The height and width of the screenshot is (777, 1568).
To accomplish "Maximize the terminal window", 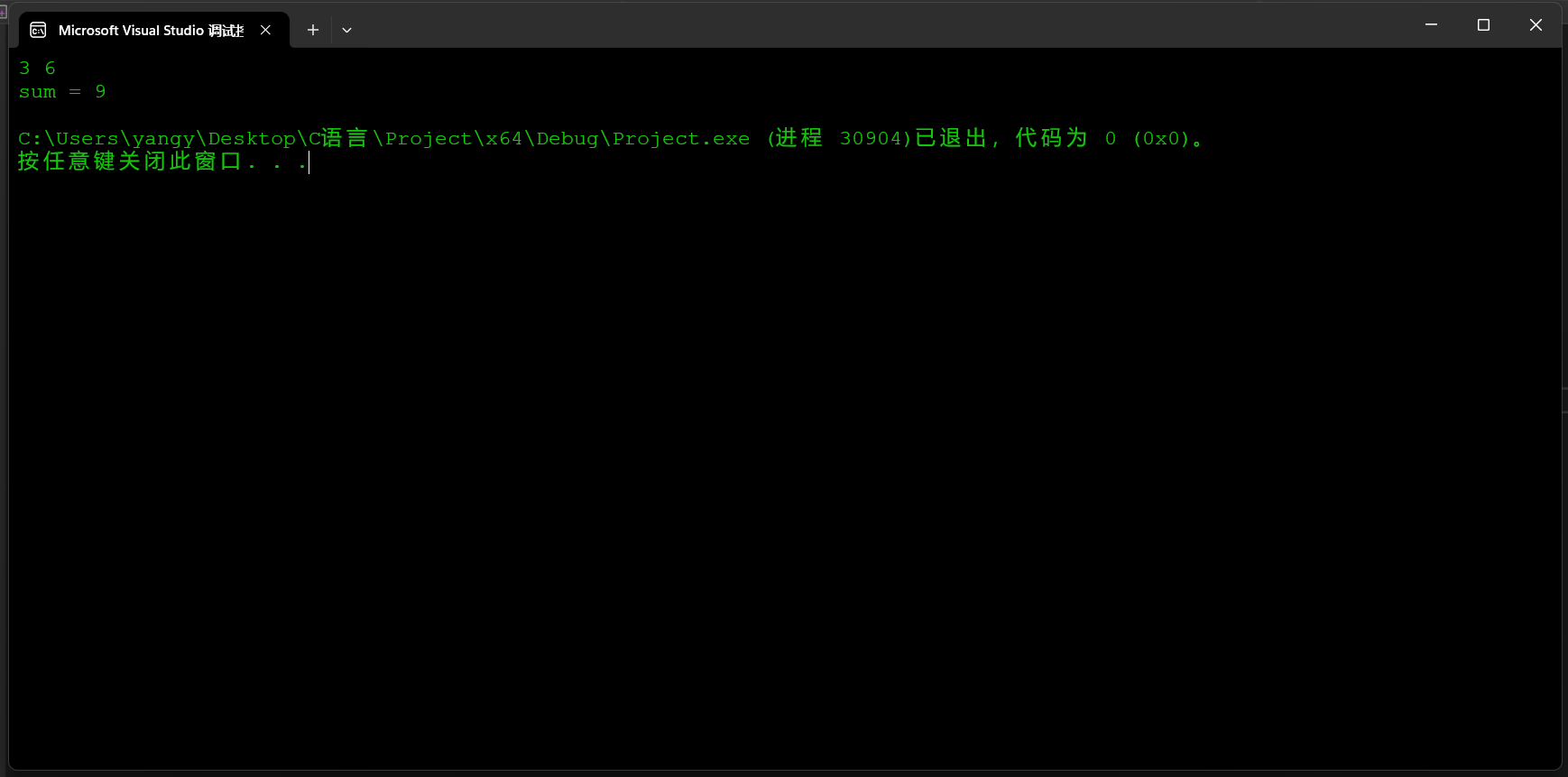I will click(x=1482, y=24).
